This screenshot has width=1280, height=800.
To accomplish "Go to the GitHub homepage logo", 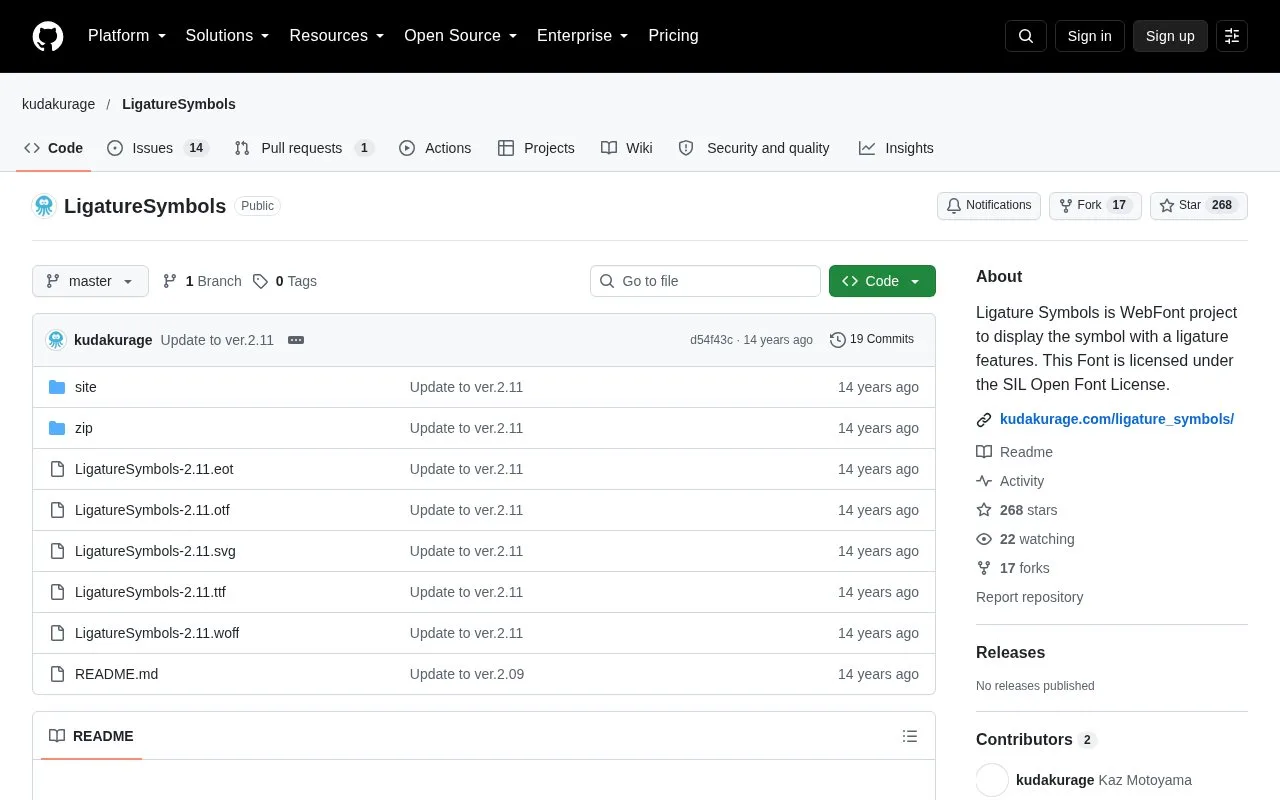I will pyautogui.click(x=48, y=36).
